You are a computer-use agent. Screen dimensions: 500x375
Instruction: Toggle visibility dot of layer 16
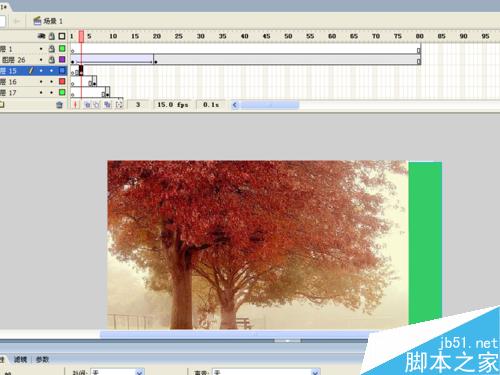tap(41, 82)
